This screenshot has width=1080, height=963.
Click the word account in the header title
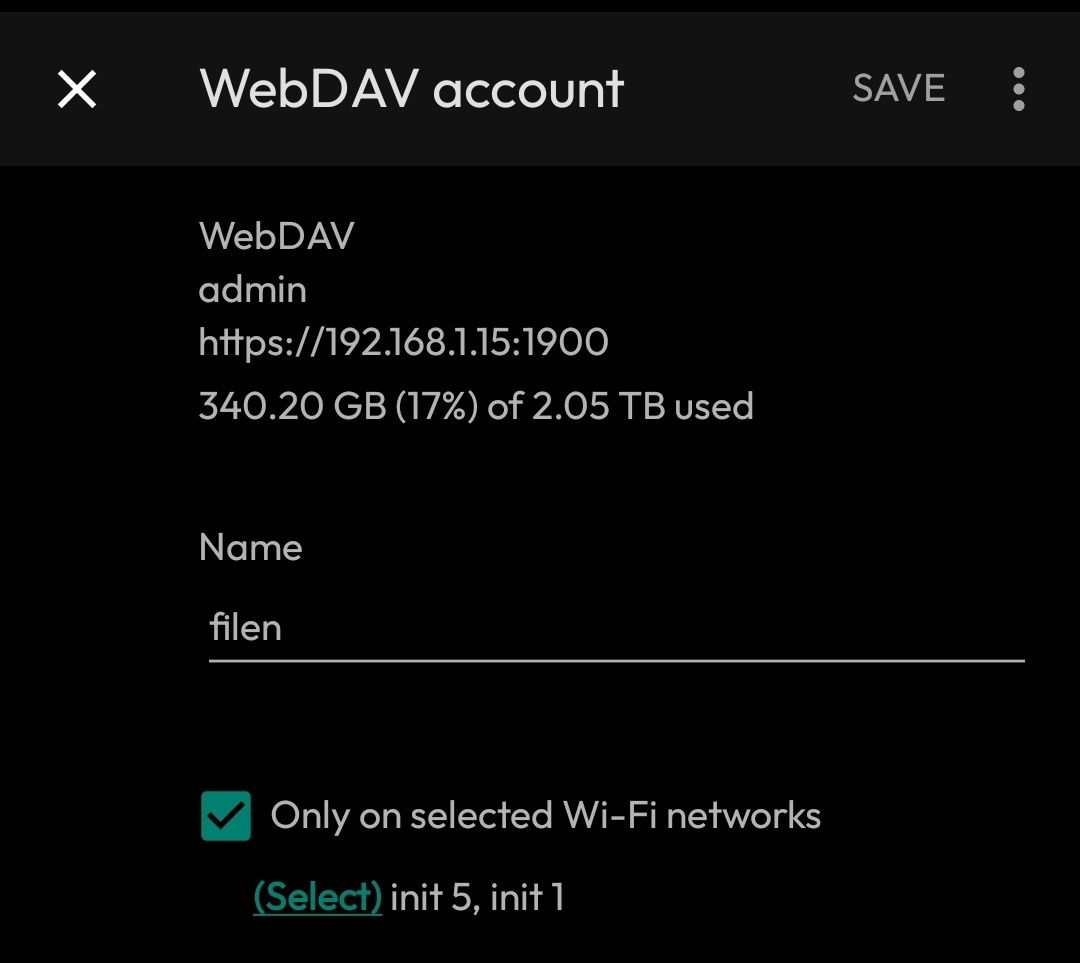pos(529,89)
